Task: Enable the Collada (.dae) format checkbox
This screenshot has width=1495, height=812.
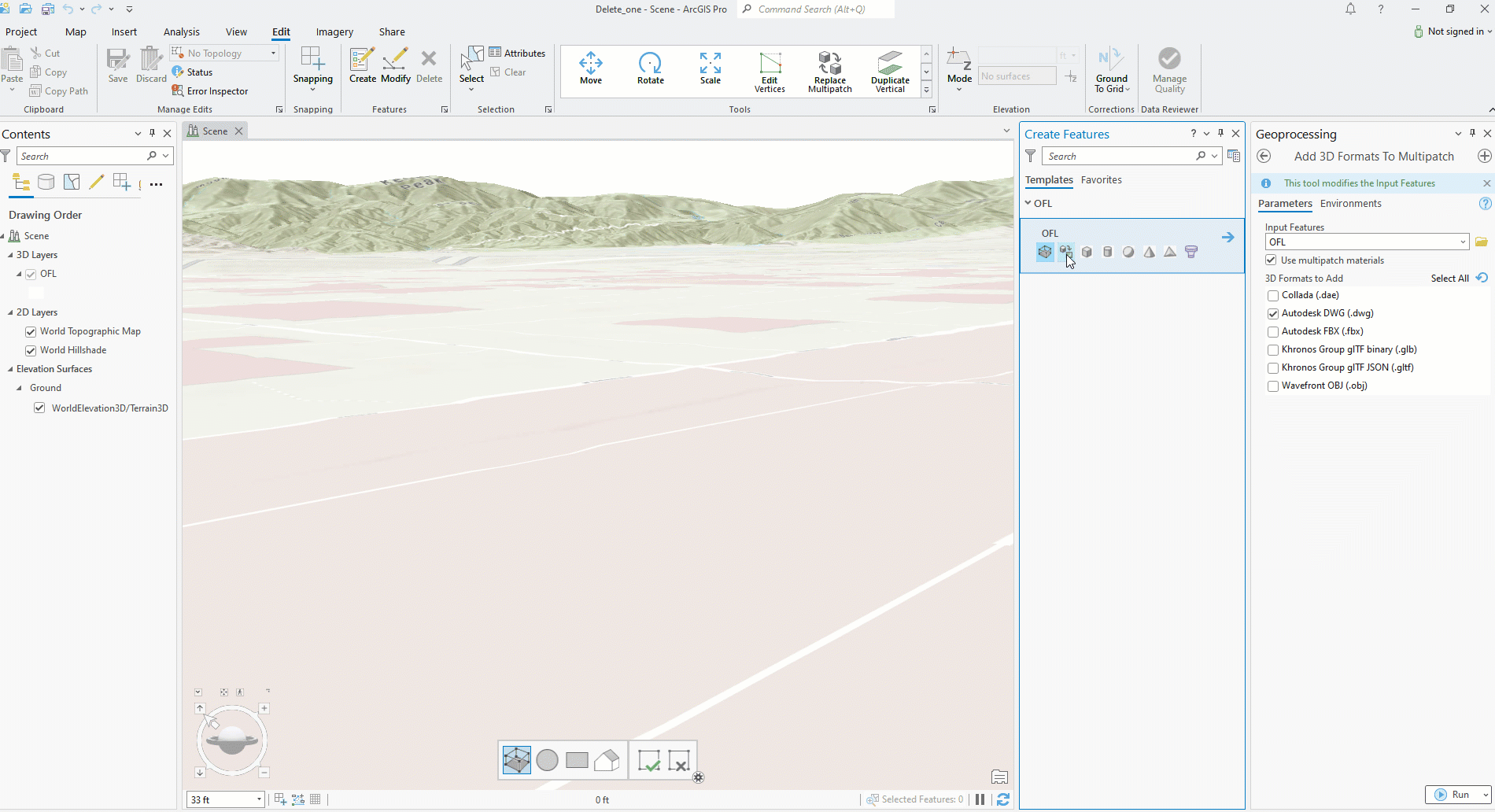Action: [x=1273, y=295]
